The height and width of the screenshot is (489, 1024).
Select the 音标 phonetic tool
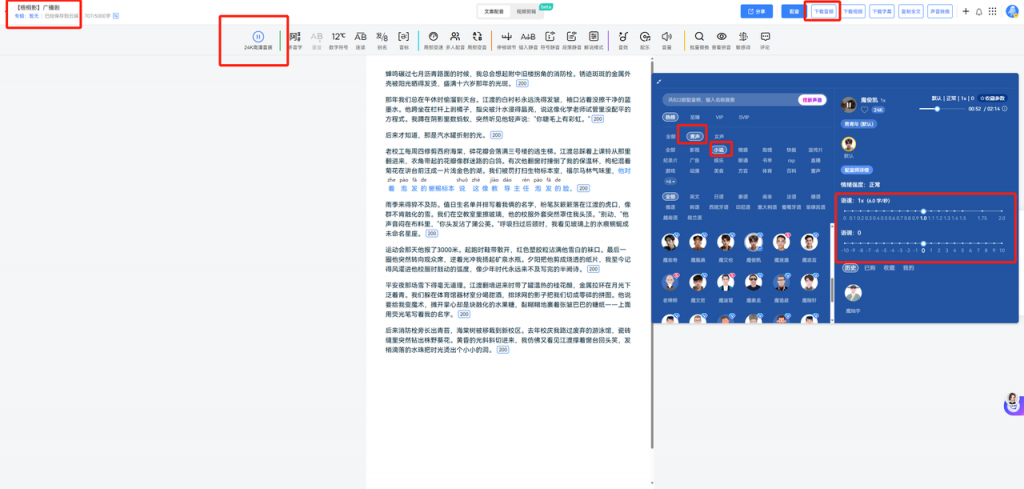click(404, 40)
